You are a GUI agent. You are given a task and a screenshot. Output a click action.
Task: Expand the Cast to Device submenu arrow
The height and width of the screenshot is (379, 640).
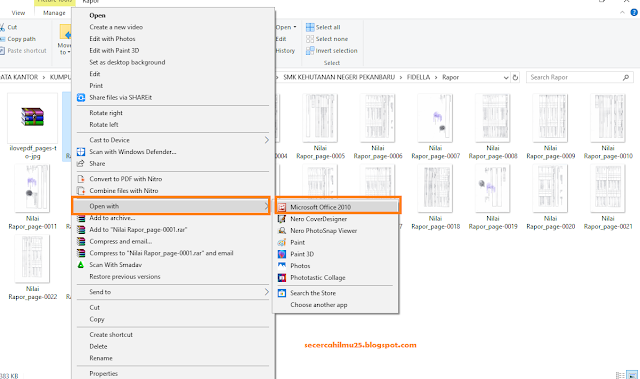click(267, 140)
